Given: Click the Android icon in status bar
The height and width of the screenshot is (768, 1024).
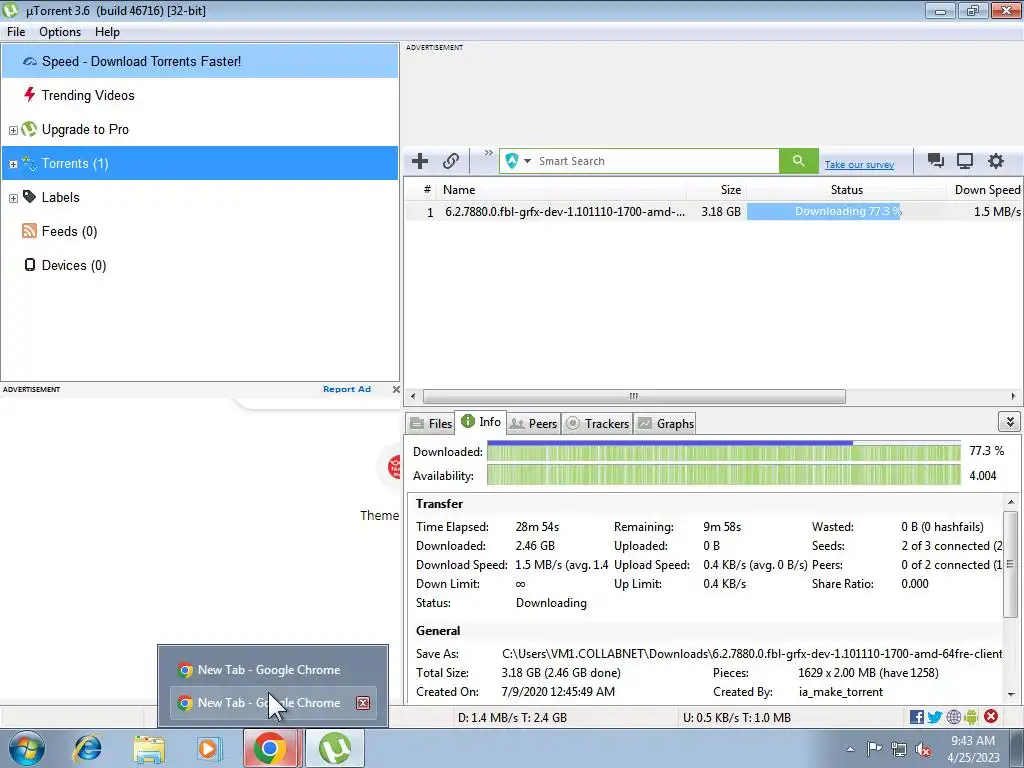Looking at the screenshot, I should [971, 717].
